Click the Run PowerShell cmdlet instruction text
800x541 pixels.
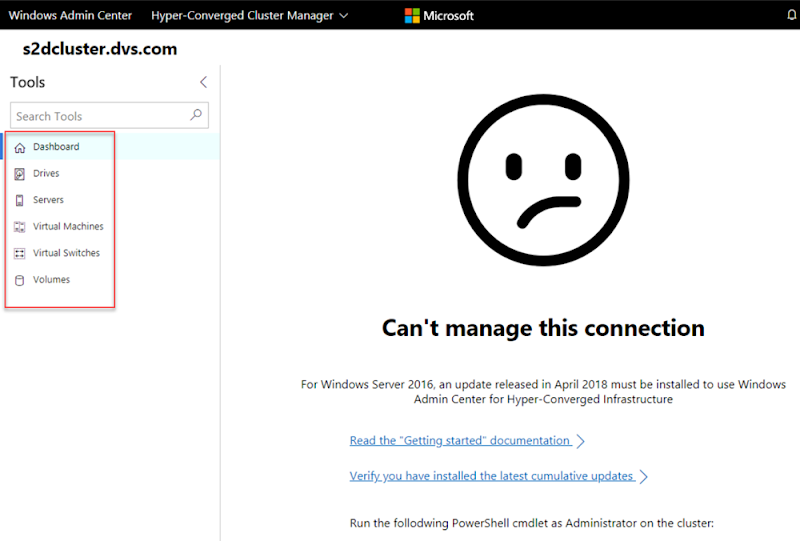click(532, 523)
